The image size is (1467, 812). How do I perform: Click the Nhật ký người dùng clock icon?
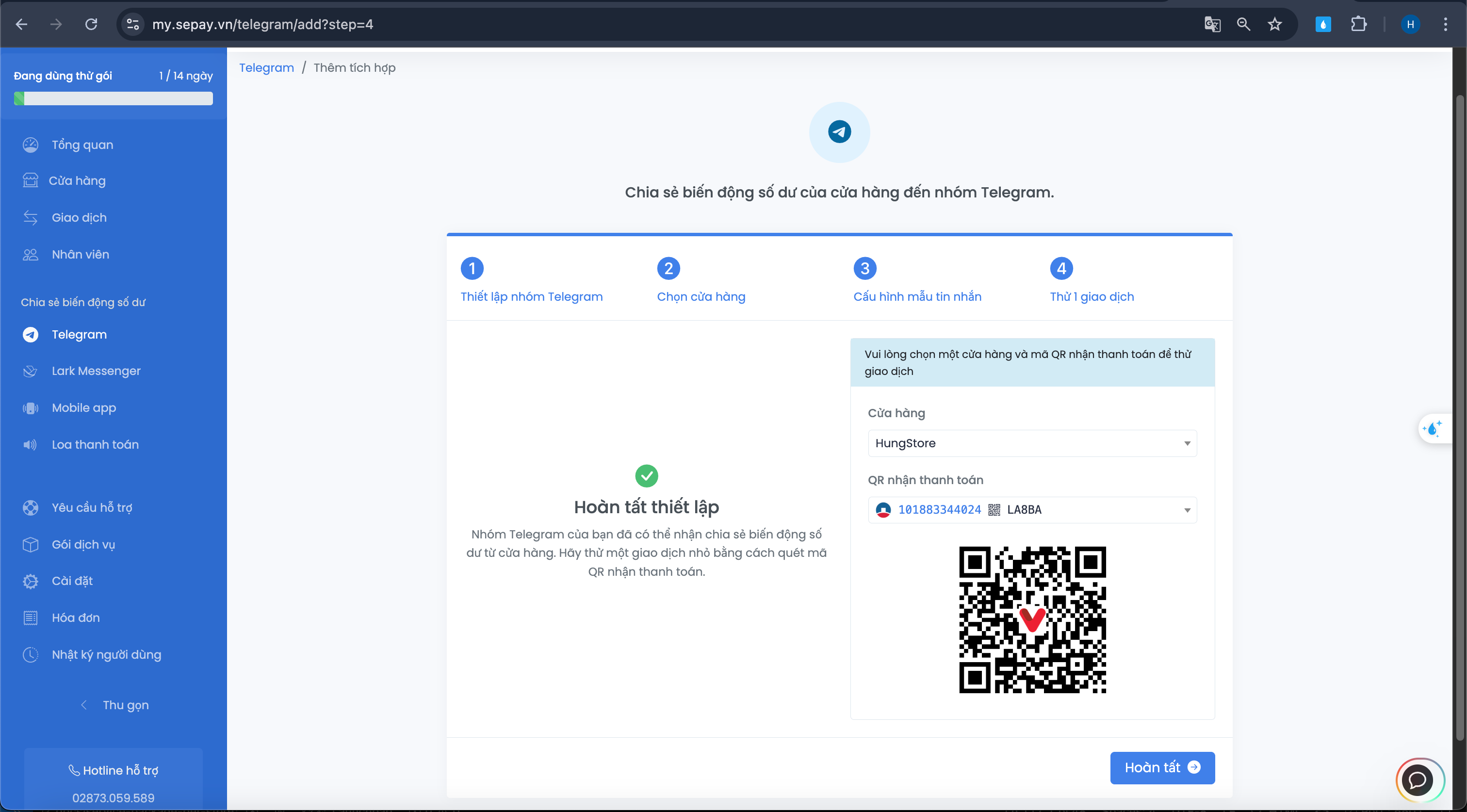click(31, 655)
